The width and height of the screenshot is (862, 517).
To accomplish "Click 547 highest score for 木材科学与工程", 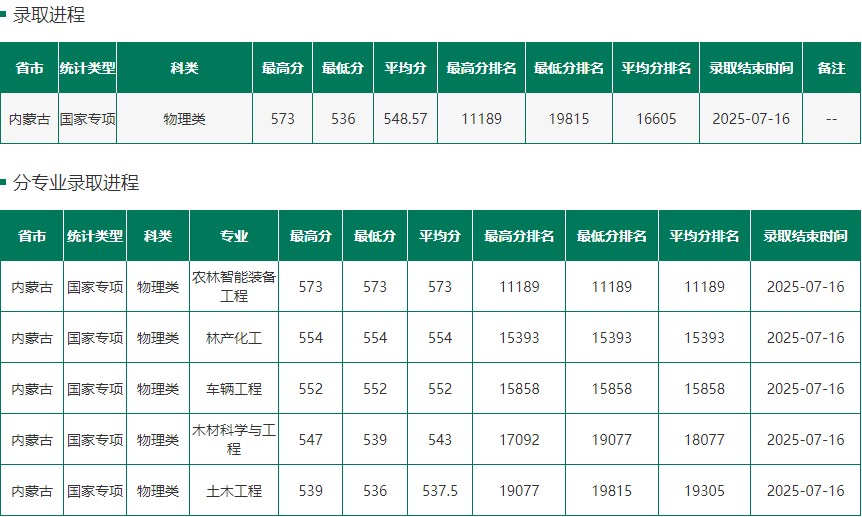I will 311,439.
